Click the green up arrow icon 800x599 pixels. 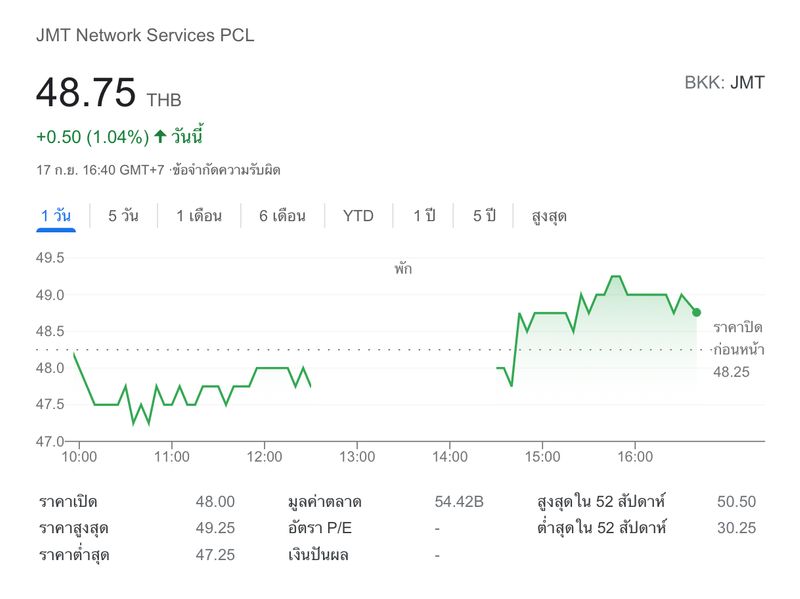click(160, 136)
